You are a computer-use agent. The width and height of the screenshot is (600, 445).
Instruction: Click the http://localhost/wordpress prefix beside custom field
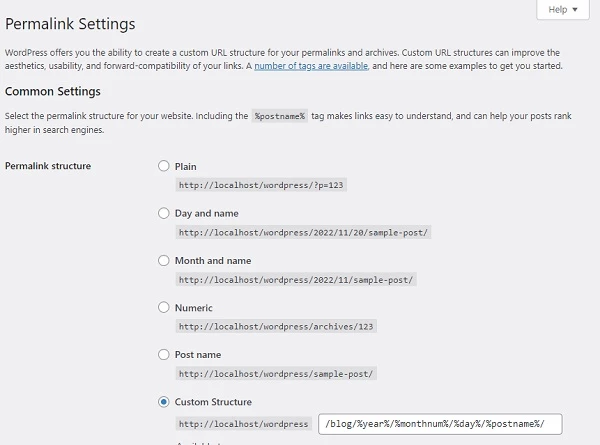[x=244, y=424]
